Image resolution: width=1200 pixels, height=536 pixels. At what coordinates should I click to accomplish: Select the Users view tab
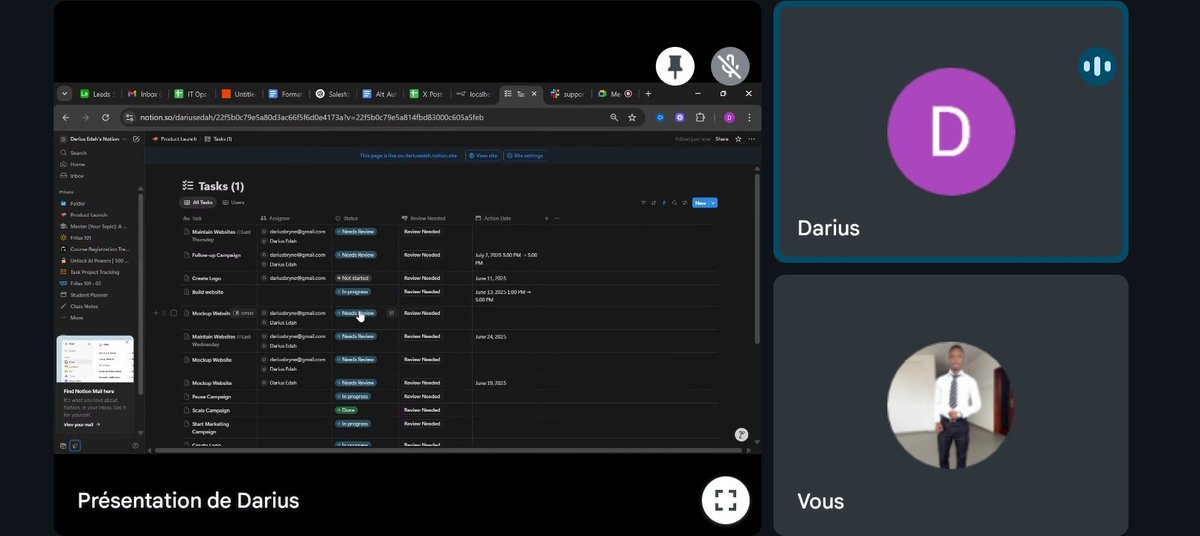click(x=234, y=202)
